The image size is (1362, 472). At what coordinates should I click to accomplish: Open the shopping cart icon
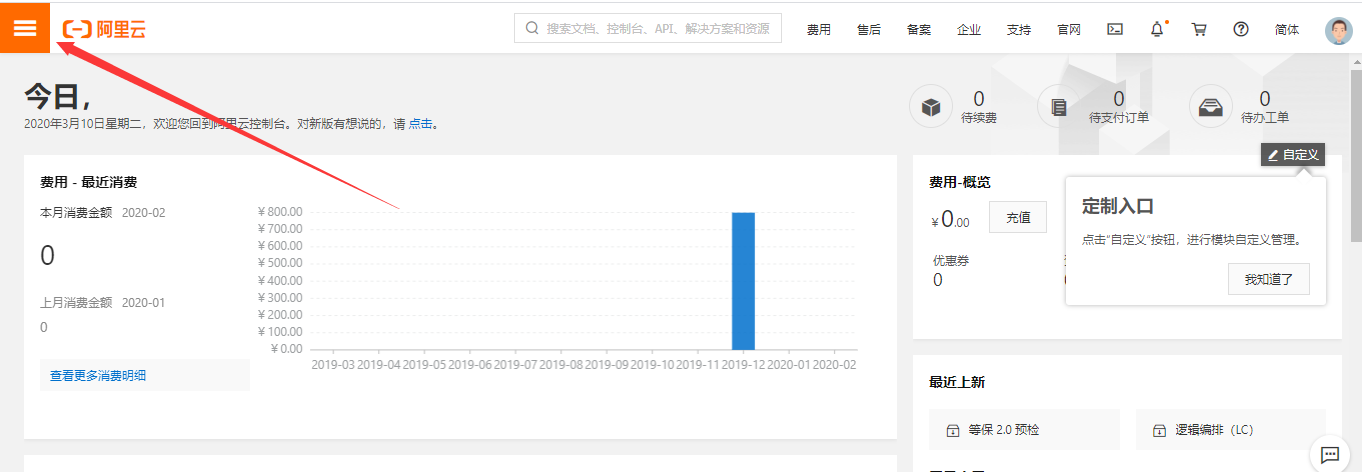(1199, 29)
